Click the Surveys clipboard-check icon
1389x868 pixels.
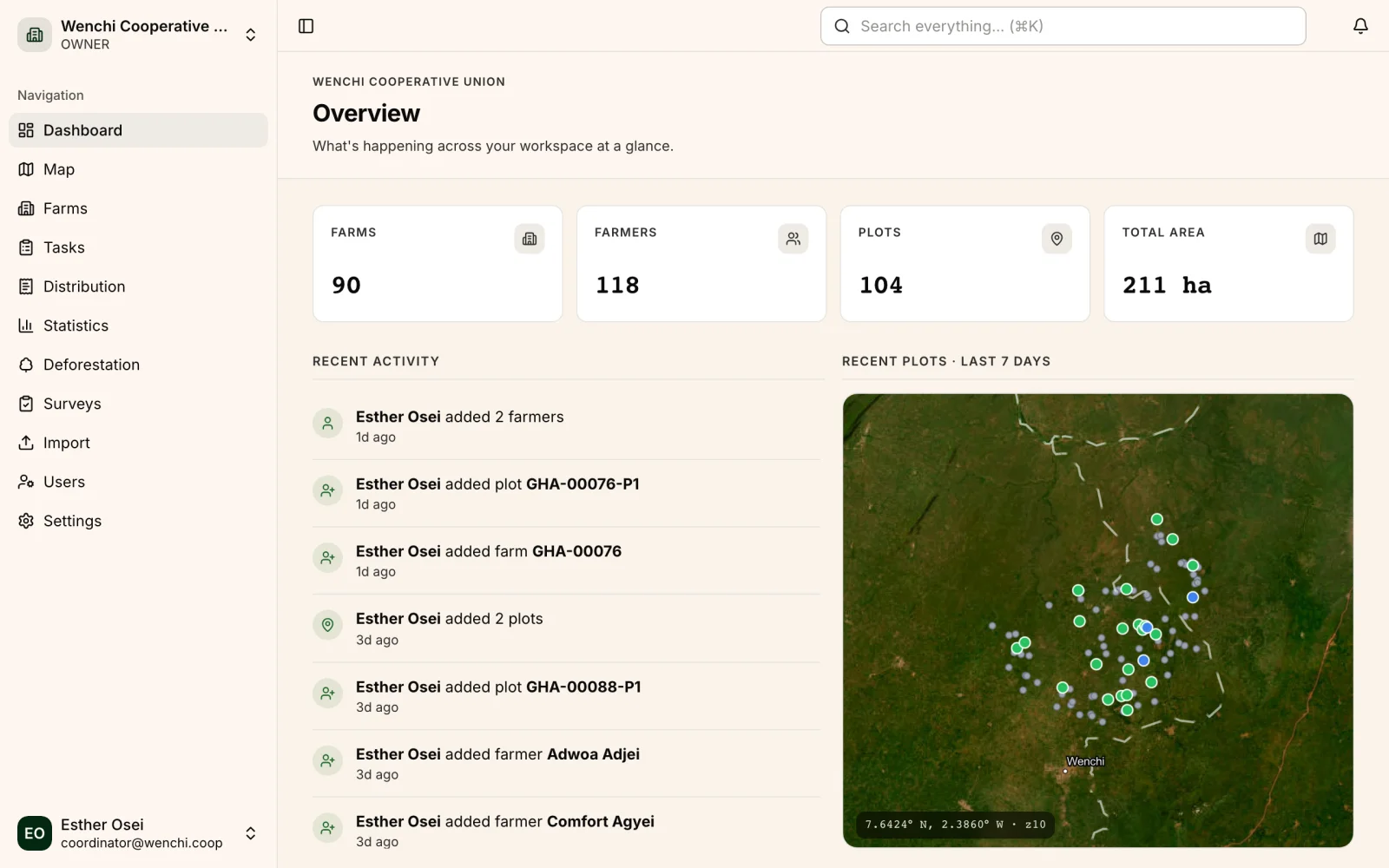[26, 404]
